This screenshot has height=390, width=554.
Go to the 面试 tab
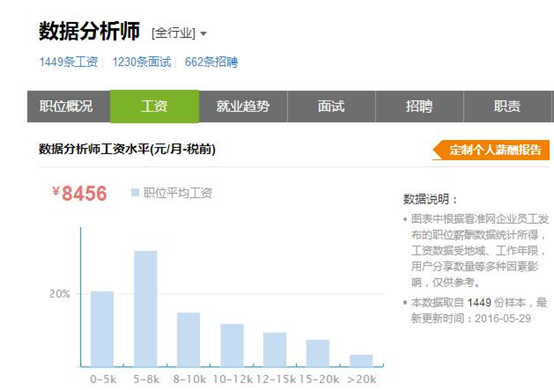tap(331, 106)
